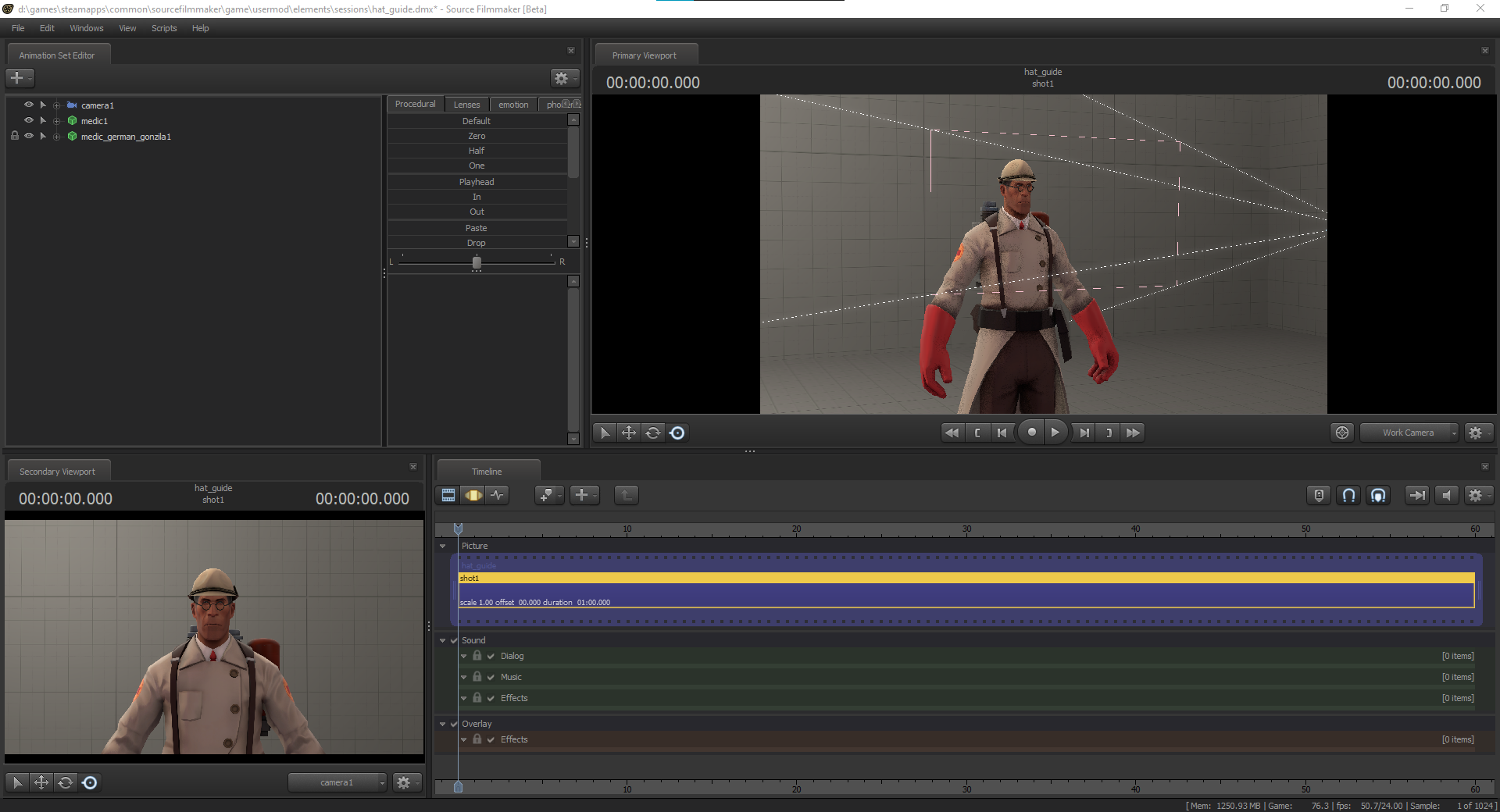
Task: Play the shot in Primary Viewport
Action: [x=1055, y=433]
